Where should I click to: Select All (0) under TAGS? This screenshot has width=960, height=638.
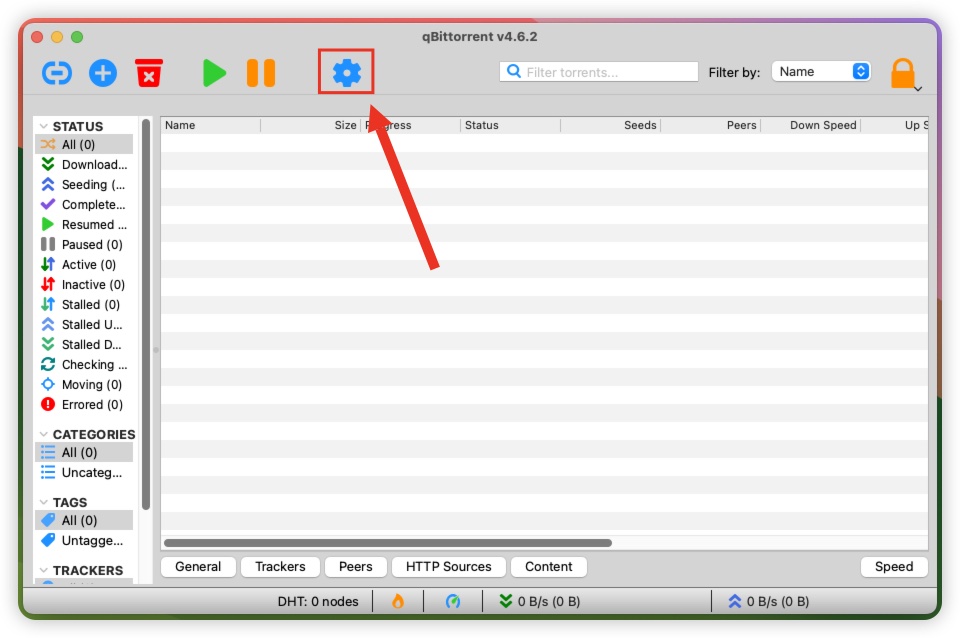84,520
